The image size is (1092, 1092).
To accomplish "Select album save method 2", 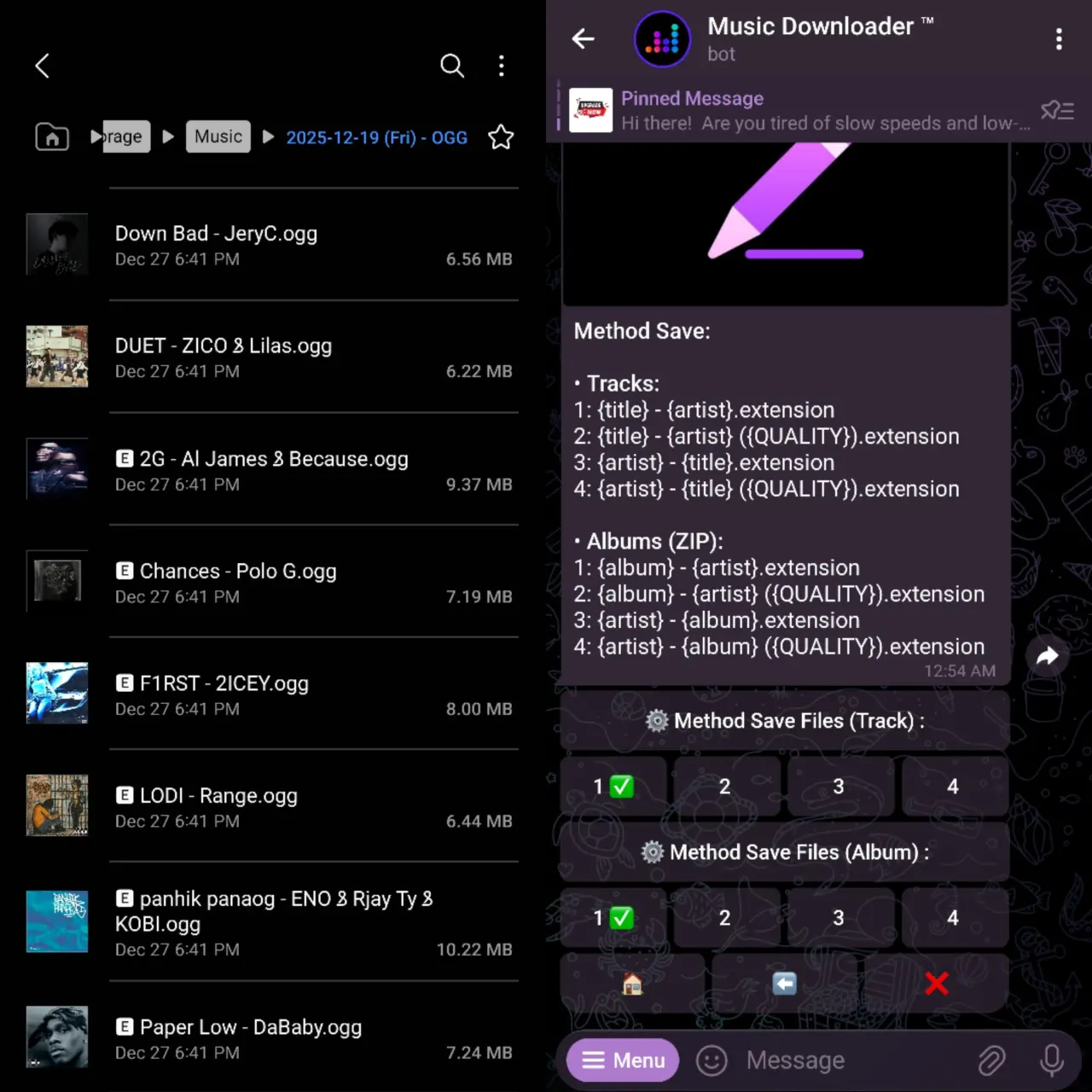I will 725,918.
